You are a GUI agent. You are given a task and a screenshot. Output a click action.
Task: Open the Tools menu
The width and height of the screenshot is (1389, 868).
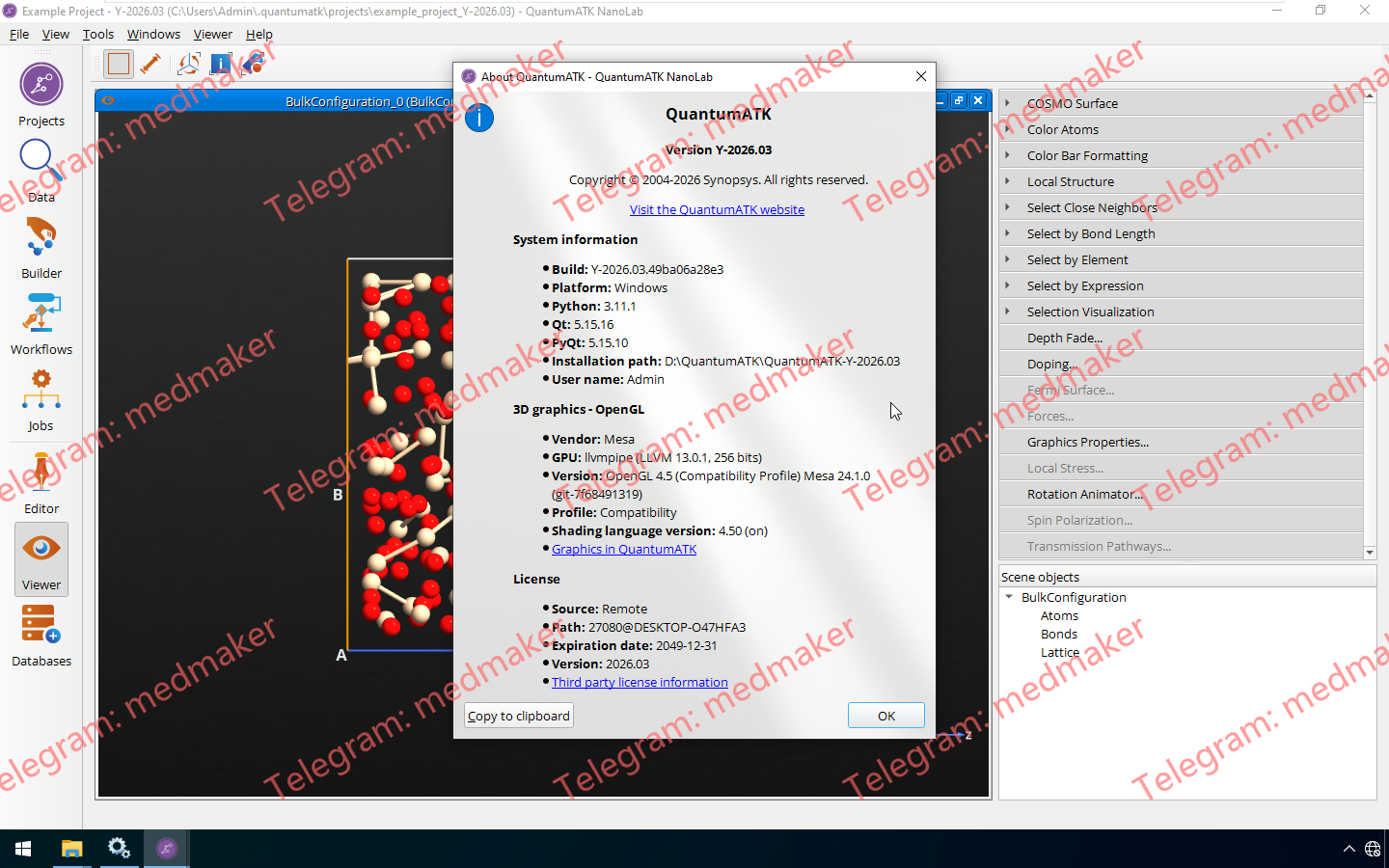pyautogui.click(x=98, y=34)
